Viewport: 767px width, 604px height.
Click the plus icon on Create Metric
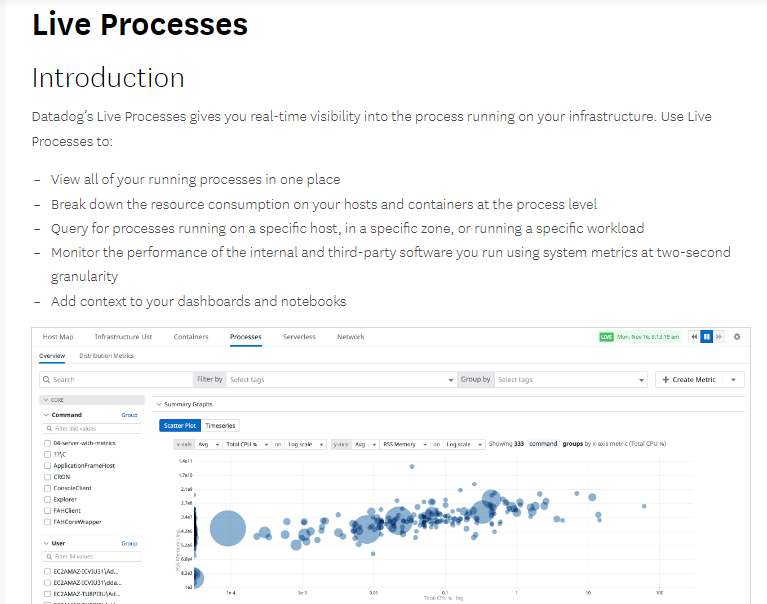pyautogui.click(x=665, y=380)
